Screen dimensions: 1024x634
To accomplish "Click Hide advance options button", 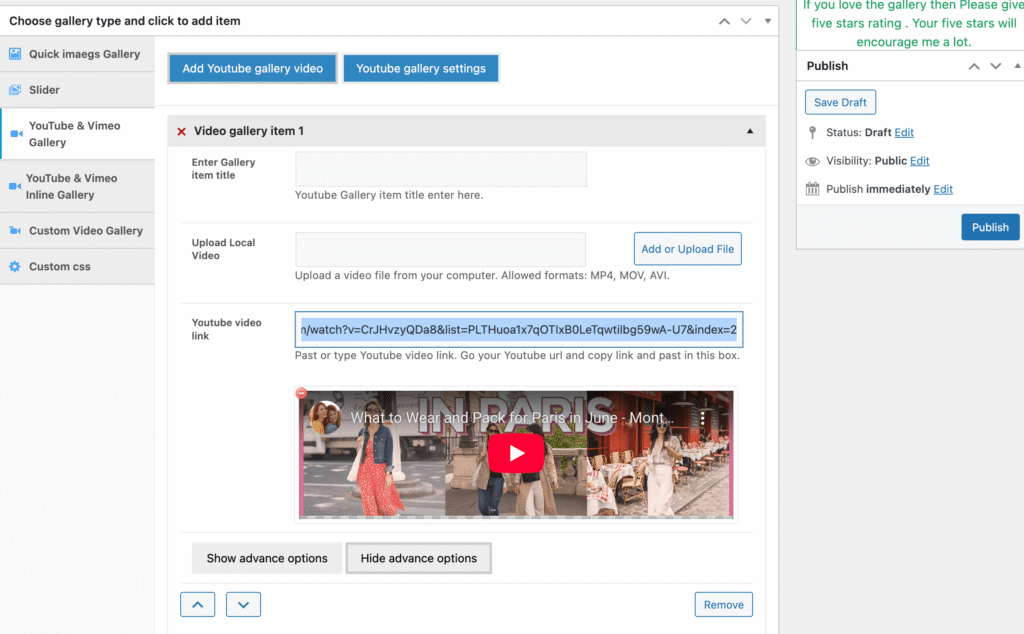I will [x=418, y=558].
